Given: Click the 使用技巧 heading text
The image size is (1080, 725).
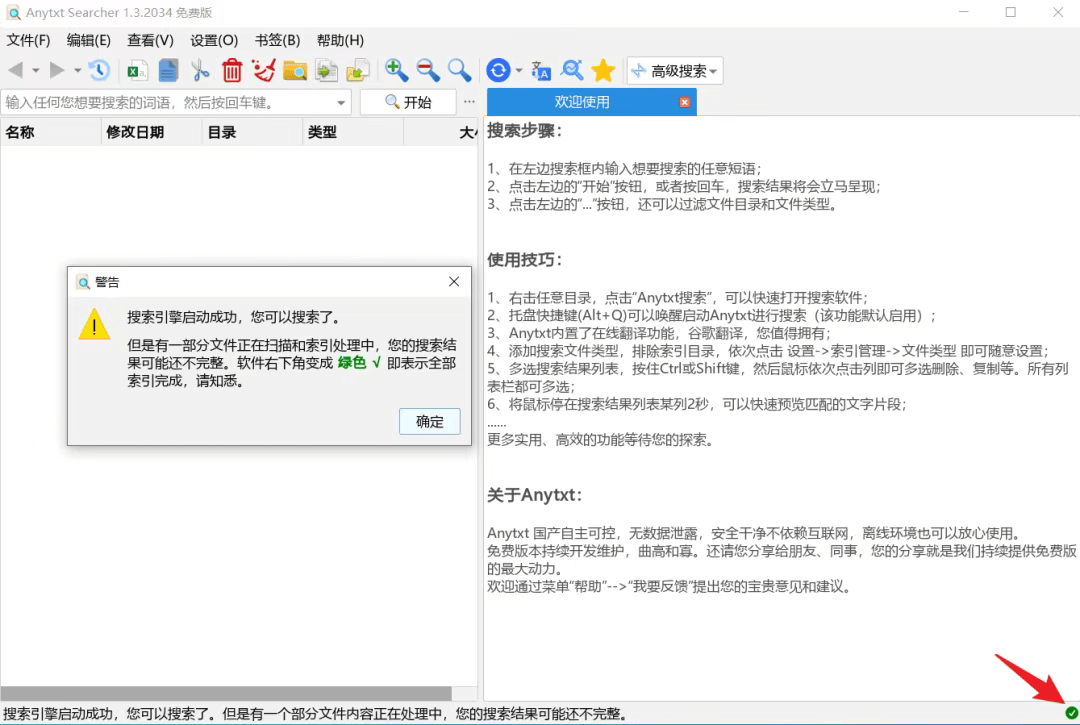Looking at the screenshot, I should tap(524, 260).
